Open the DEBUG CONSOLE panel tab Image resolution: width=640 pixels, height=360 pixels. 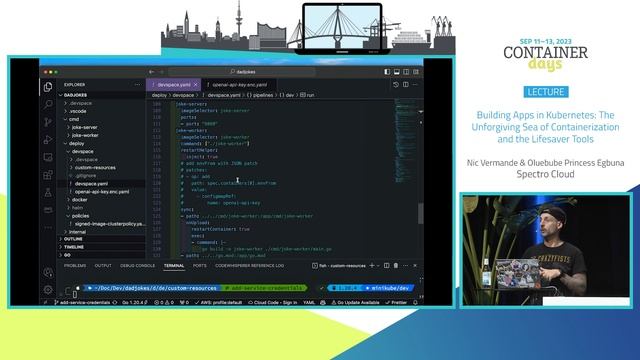[138, 266]
